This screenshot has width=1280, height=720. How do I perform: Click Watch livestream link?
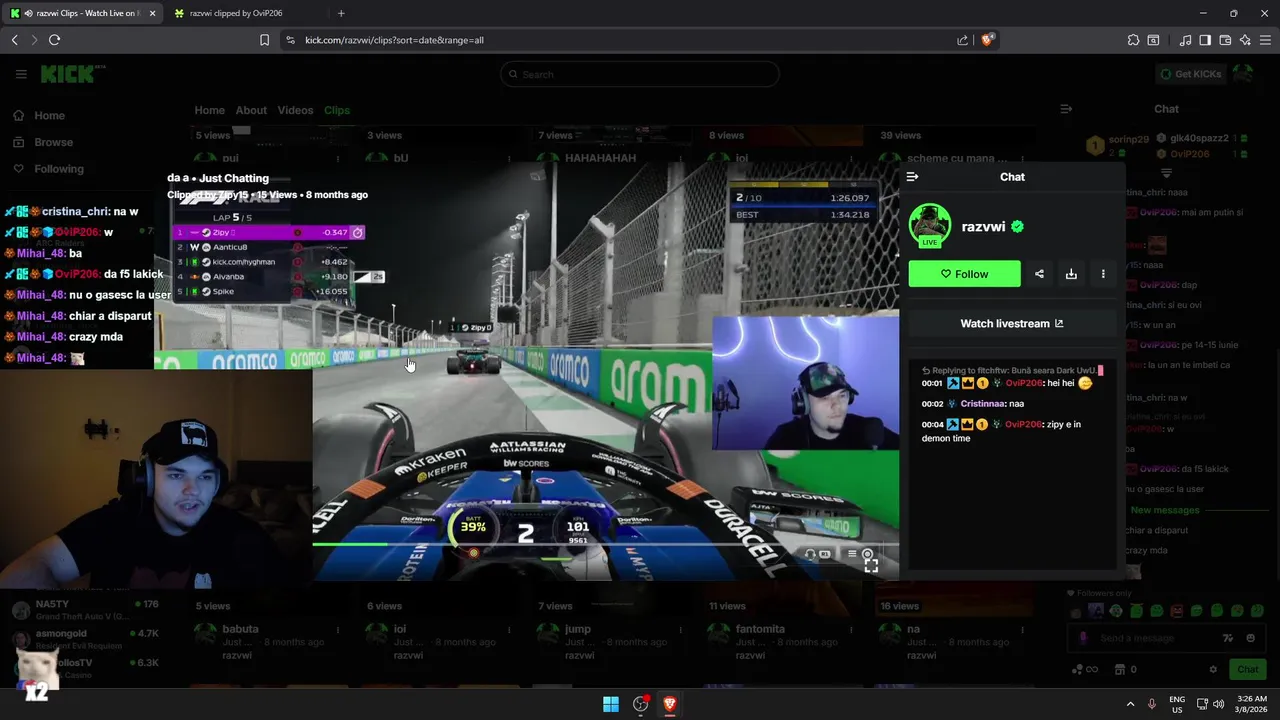tap(1012, 323)
